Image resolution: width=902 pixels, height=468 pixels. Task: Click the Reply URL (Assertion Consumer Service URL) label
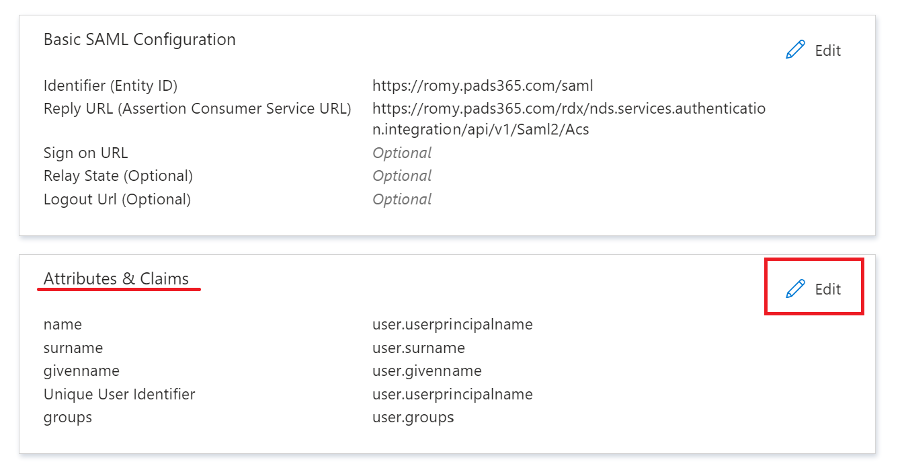[197, 109]
